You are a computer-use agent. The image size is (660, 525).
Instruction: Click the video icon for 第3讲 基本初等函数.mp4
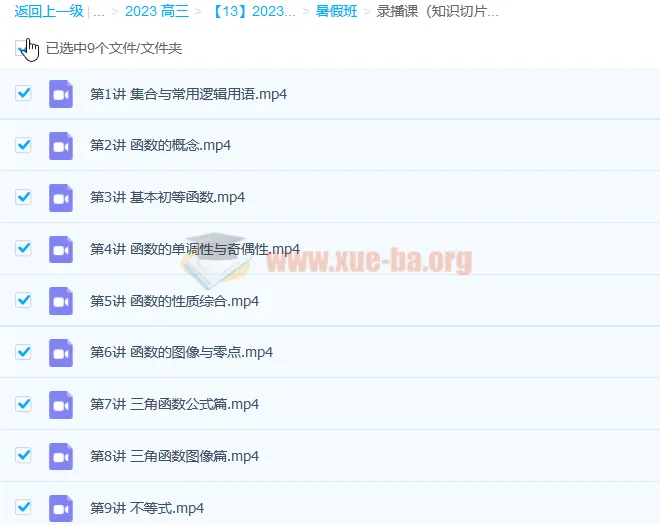(x=61, y=197)
